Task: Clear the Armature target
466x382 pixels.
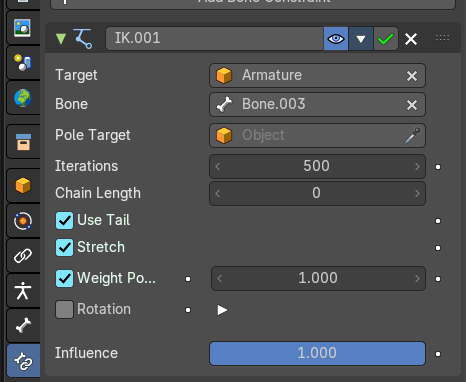Action: (x=412, y=76)
